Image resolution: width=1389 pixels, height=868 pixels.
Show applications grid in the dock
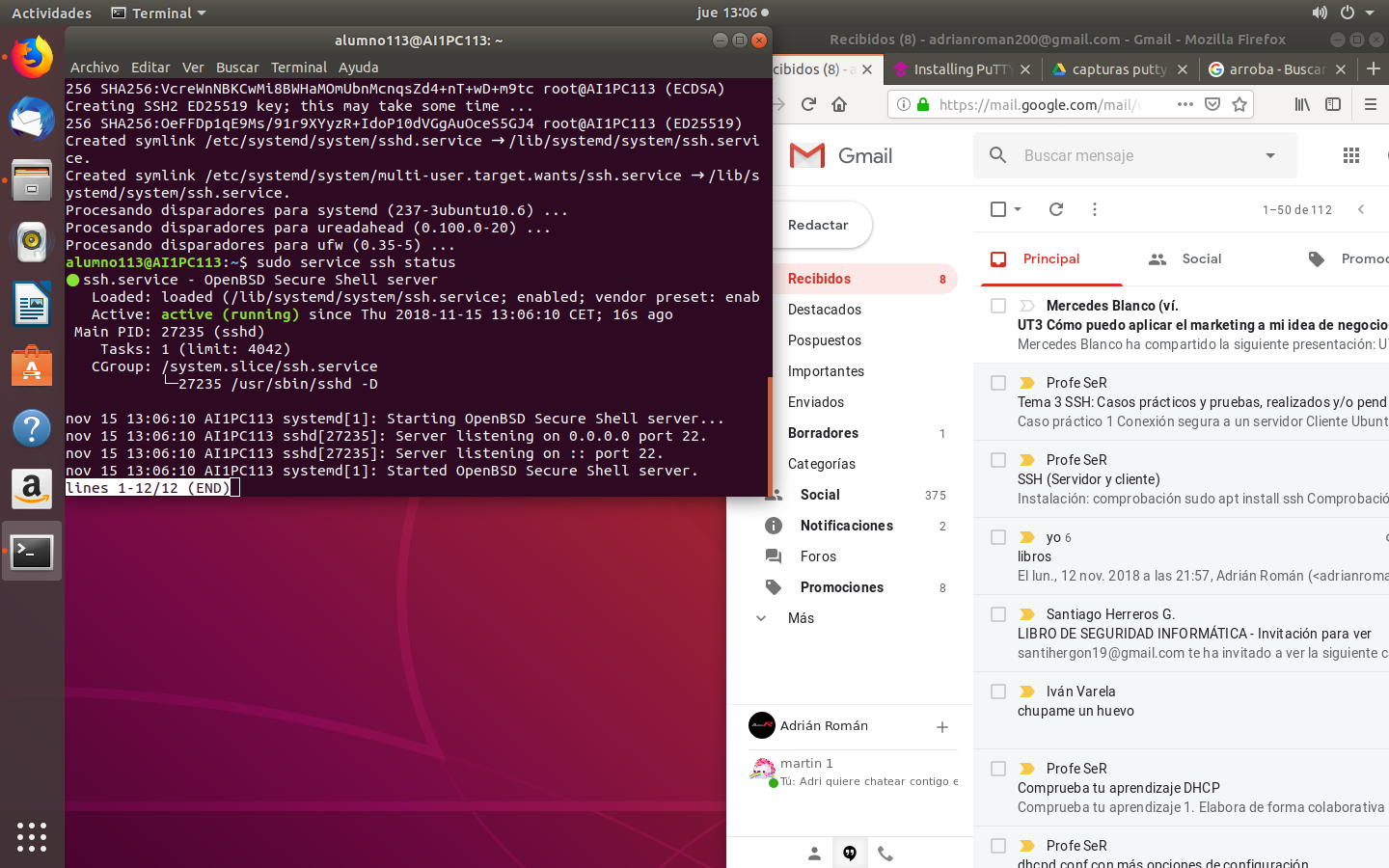point(32,836)
